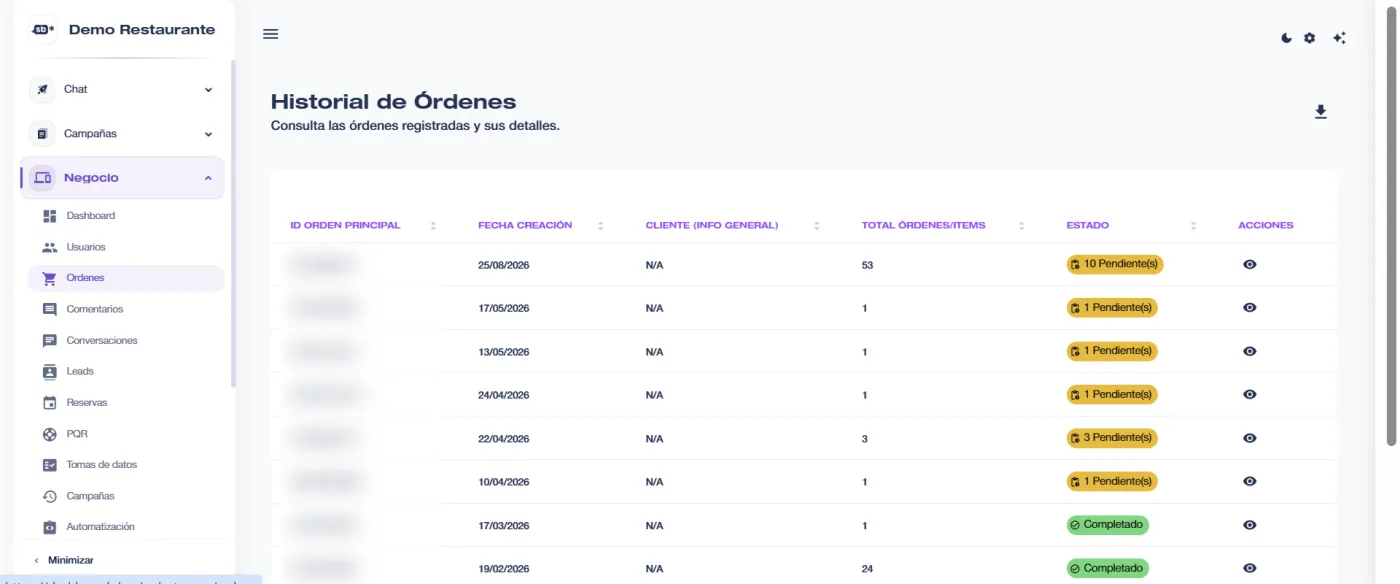The image size is (1400, 584).
Task: Click the Chat rocket icon
Action: [42, 89]
